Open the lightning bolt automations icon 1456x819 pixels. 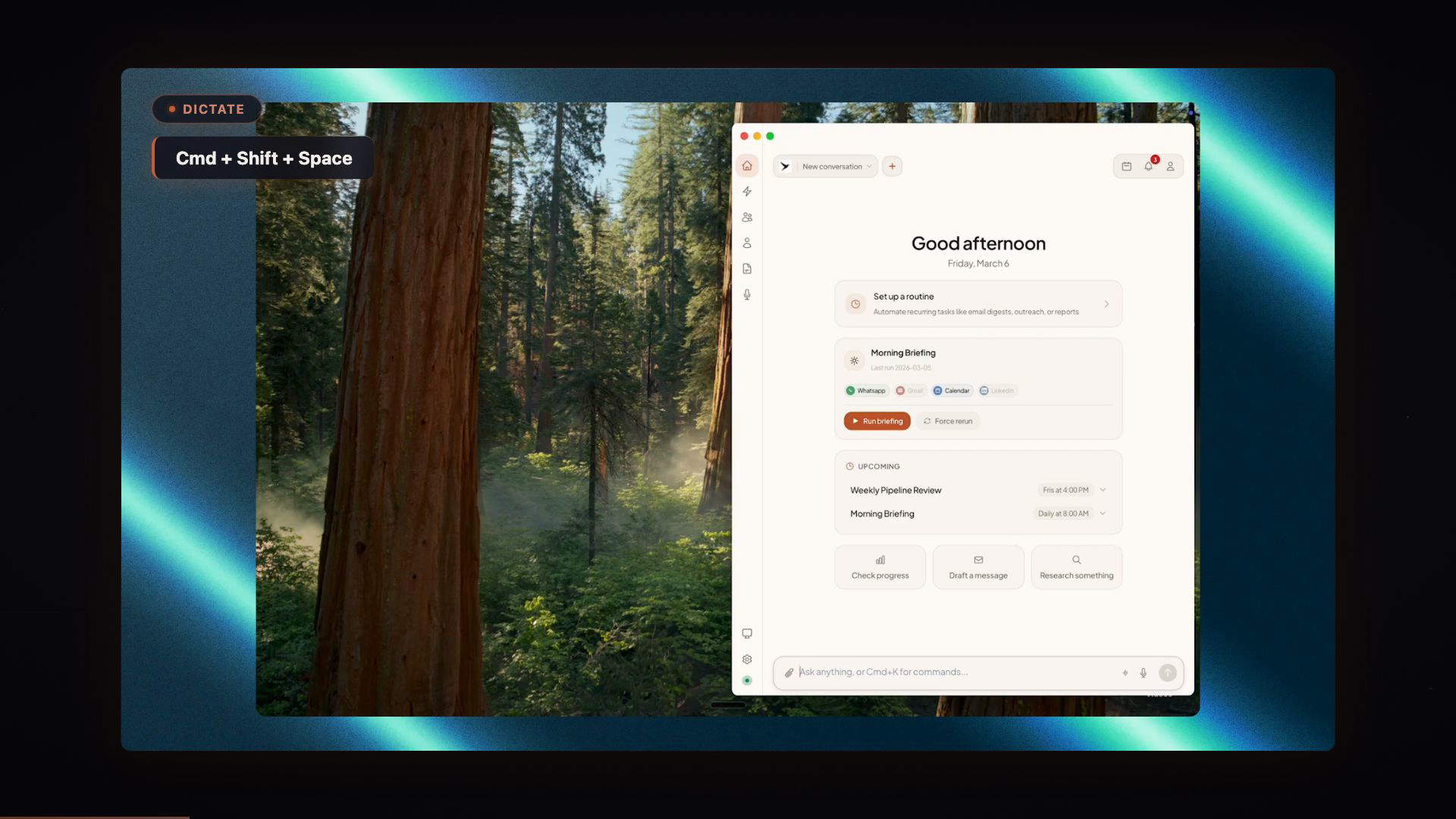pos(747,192)
